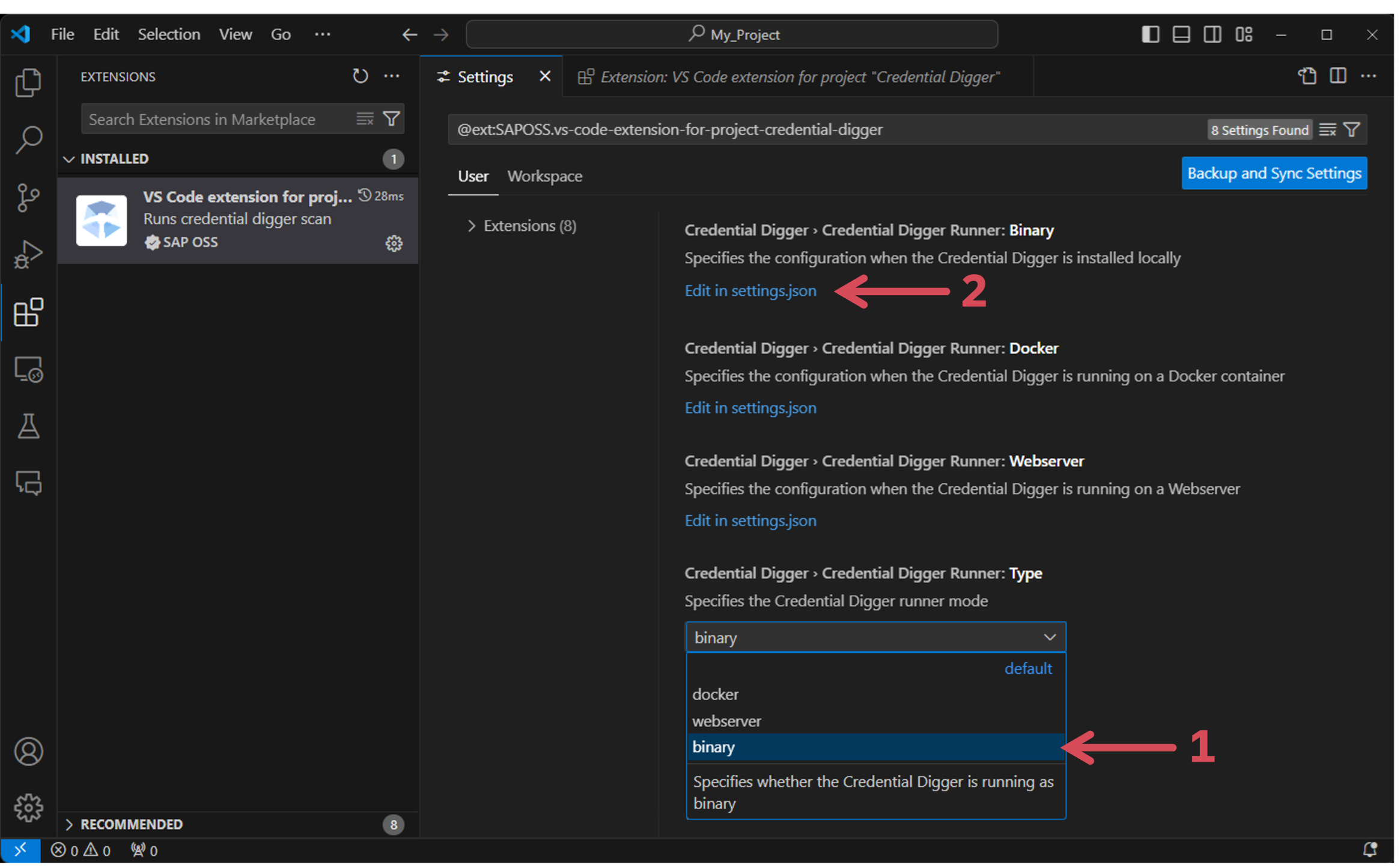The height and width of the screenshot is (868, 1400).
Task: Go back with the left arrow
Action: click(410, 34)
